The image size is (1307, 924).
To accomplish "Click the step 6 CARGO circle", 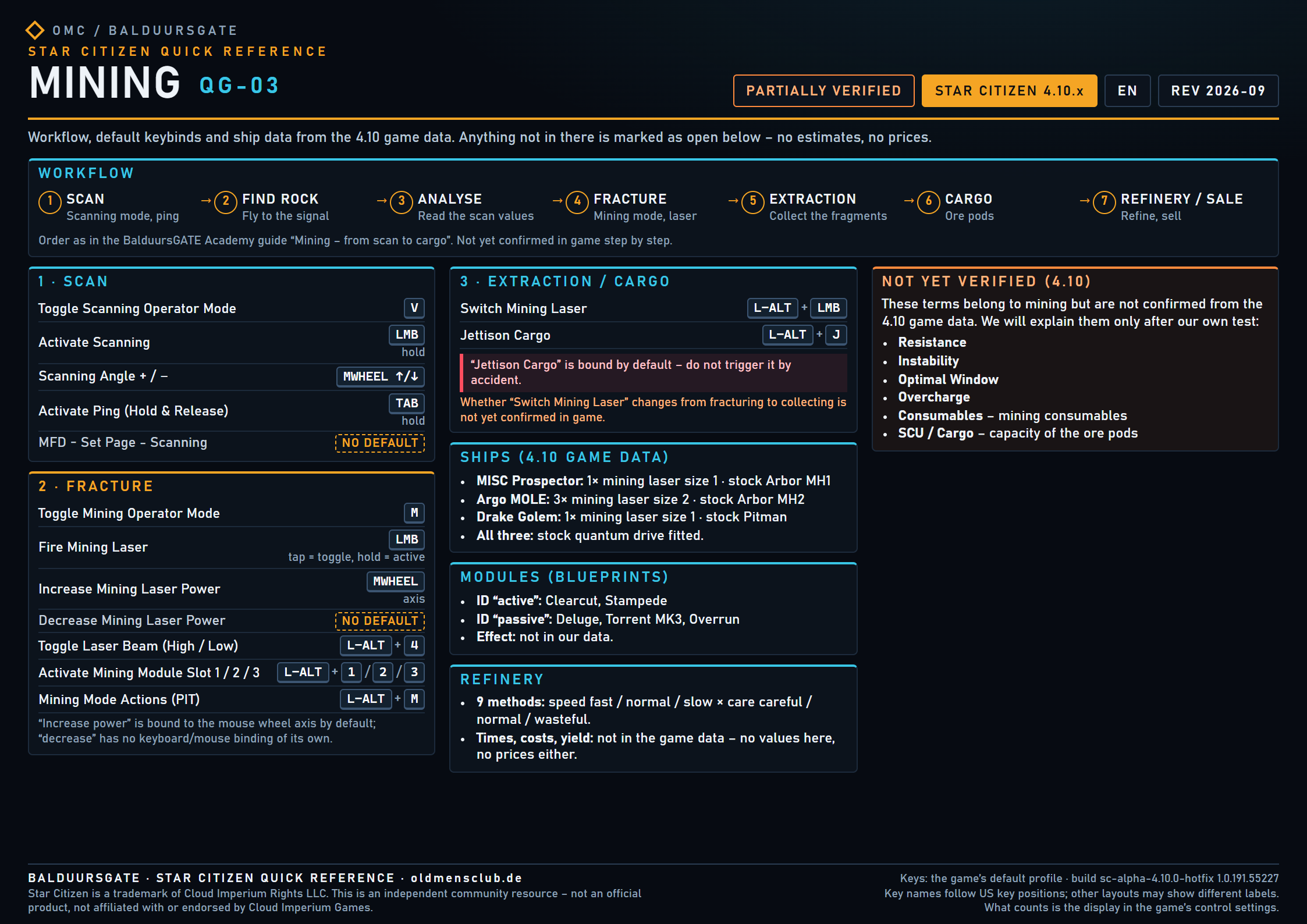I will tap(929, 202).
